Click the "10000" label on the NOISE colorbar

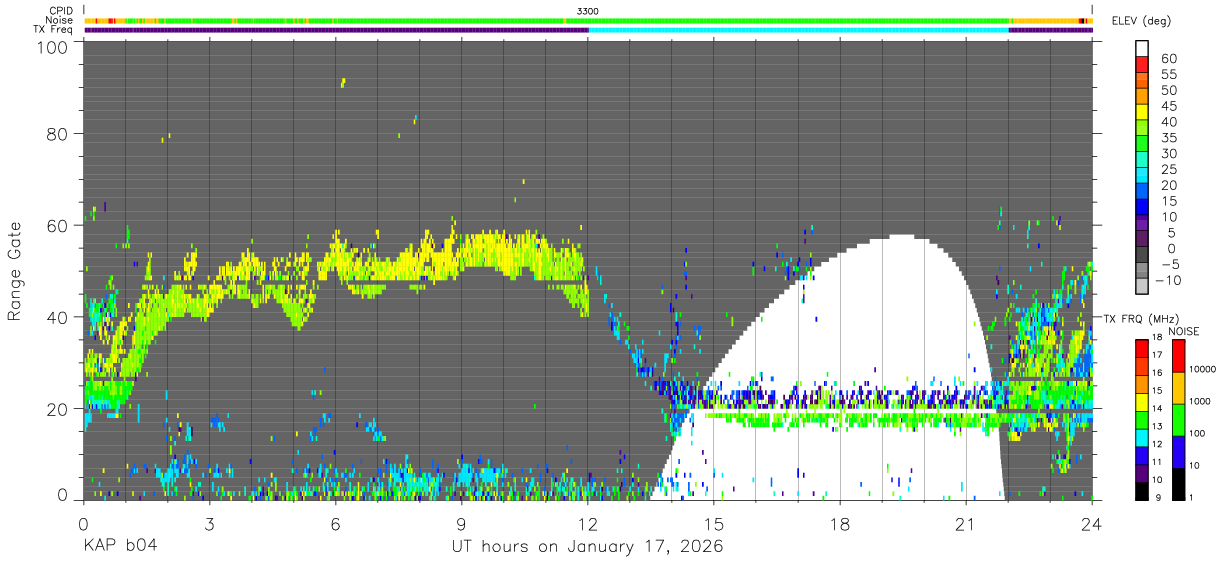click(1201, 371)
